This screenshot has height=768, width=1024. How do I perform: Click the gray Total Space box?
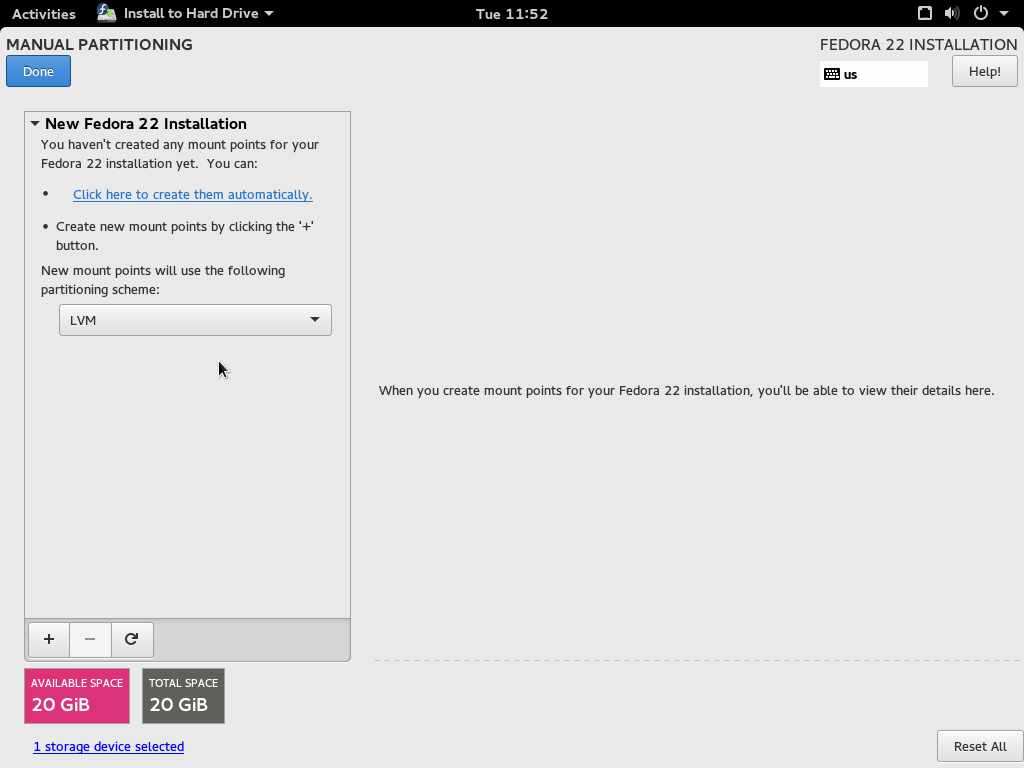pyautogui.click(x=183, y=695)
